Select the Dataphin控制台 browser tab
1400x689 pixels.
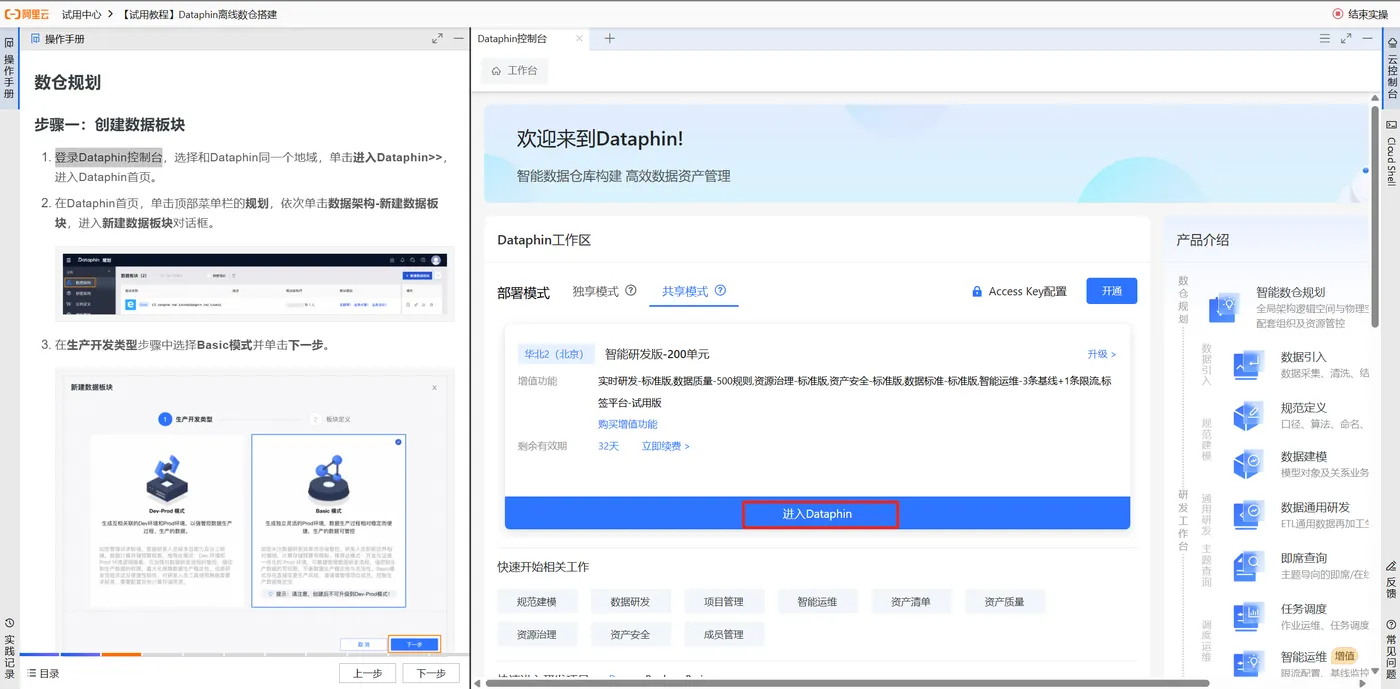tap(512, 38)
